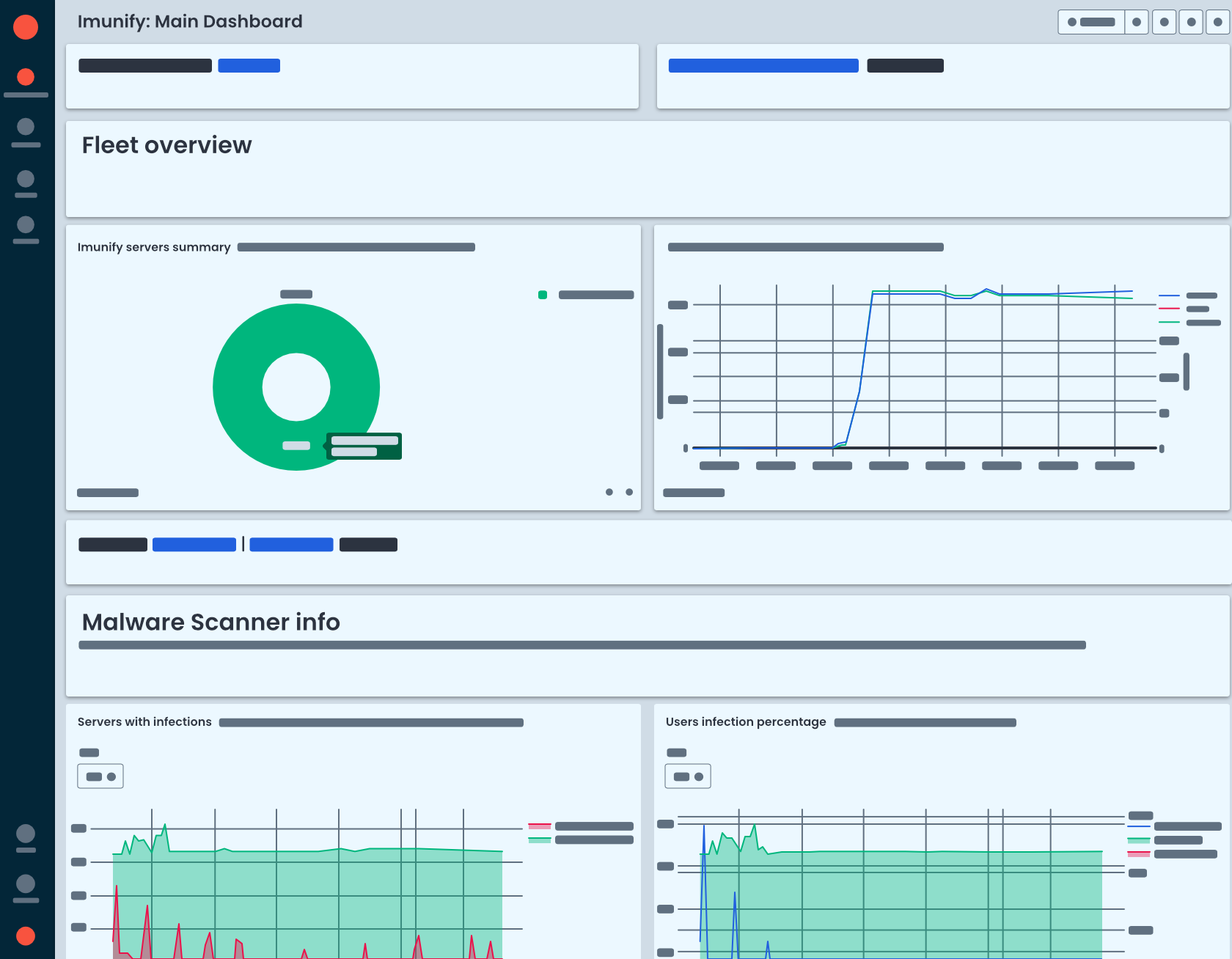Click the long blue link in top-right panel
The image size is (1232, 959).
click(x=763, y=66)
